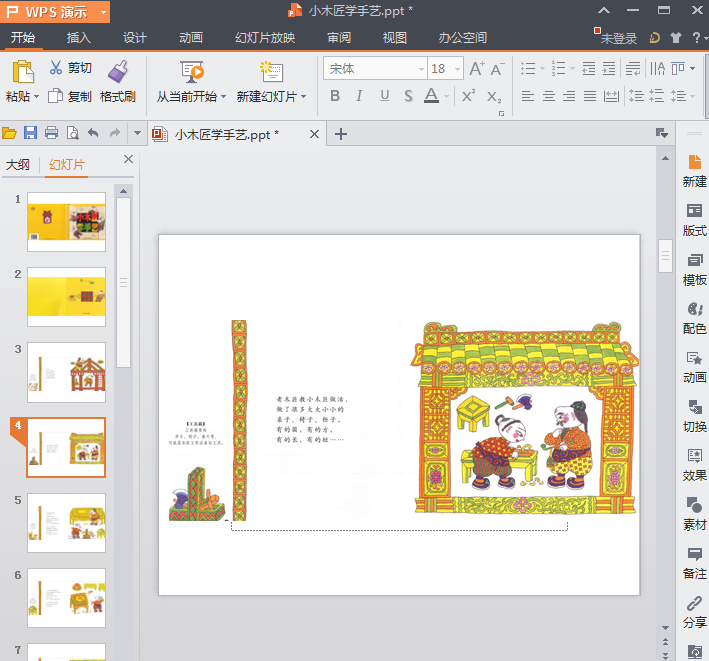Select slide 5 thumbnail in slide panel
Viewport: 709px width, 661px height.
66,522
